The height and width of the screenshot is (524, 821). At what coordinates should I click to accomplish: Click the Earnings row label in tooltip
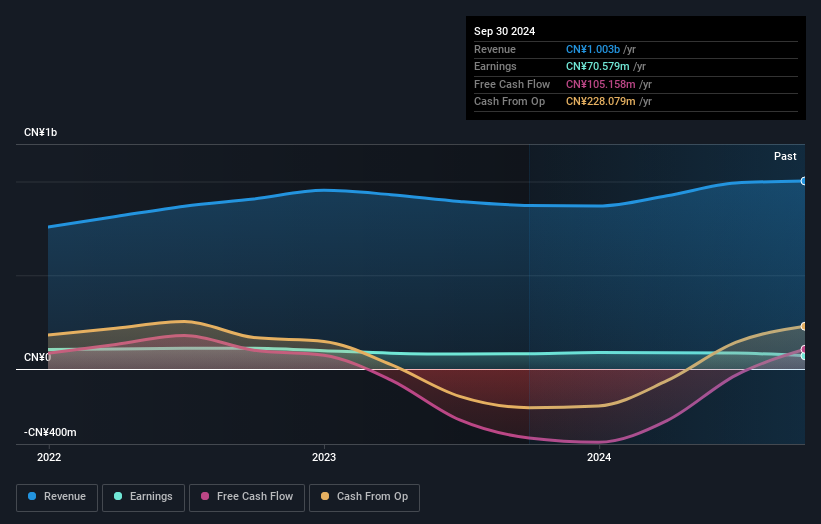495,66
